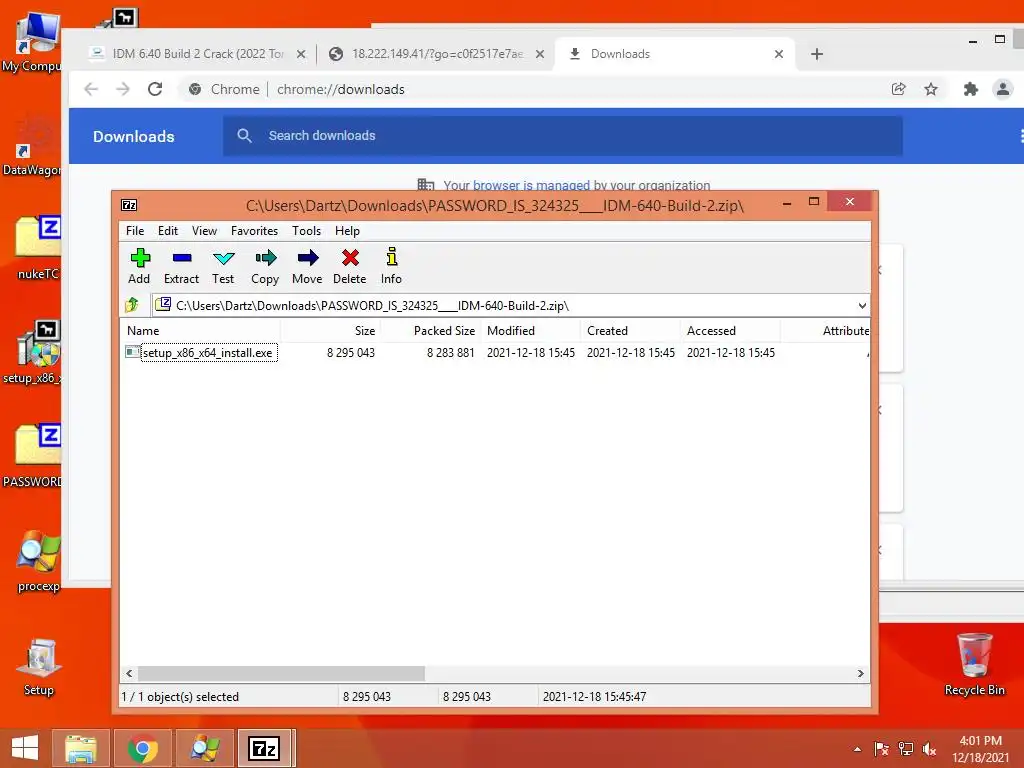
Task: Open the taskbar clock showing 4:01 PM
Action: point(980,749)
